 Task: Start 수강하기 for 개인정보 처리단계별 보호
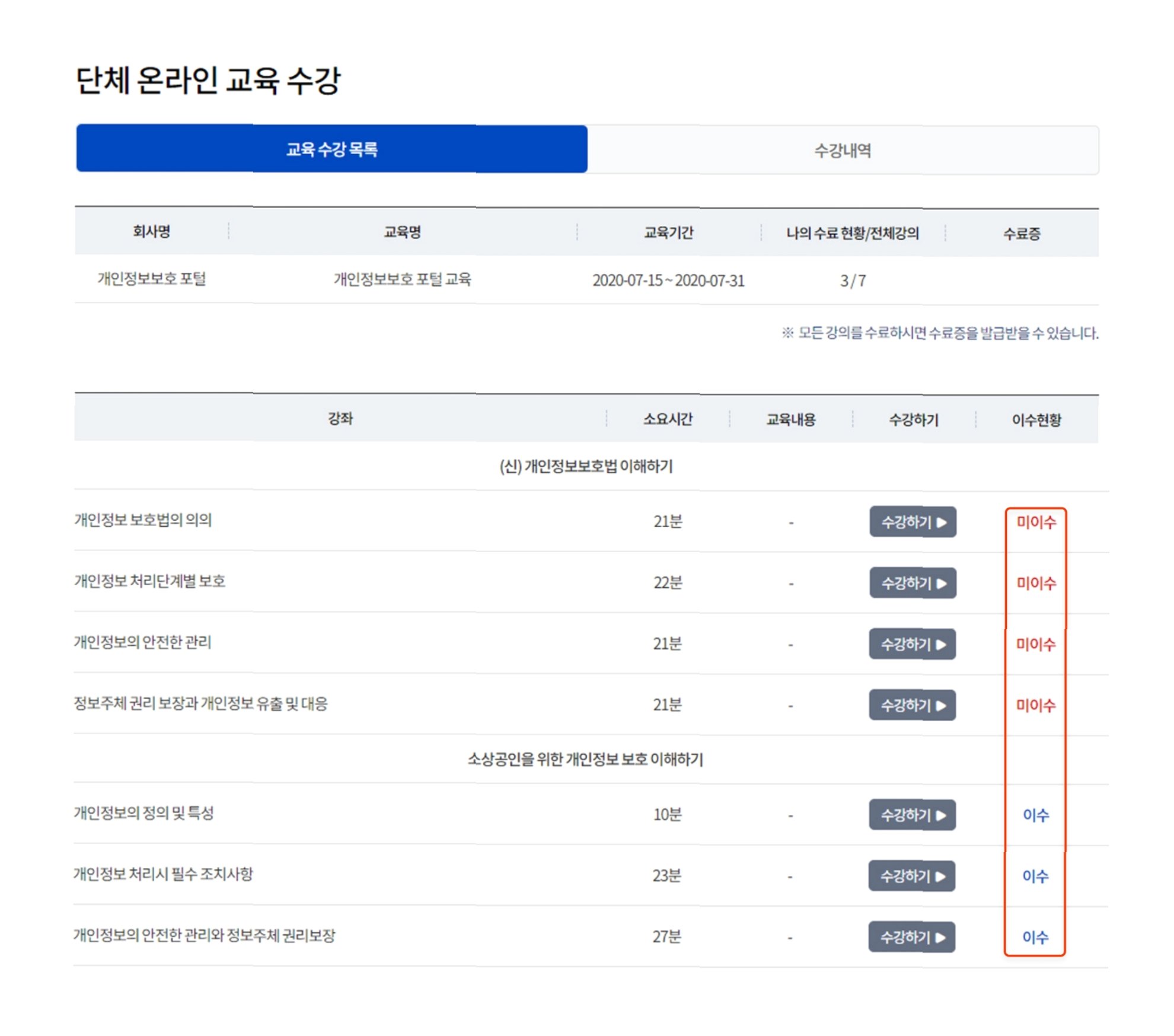point(913,583)
